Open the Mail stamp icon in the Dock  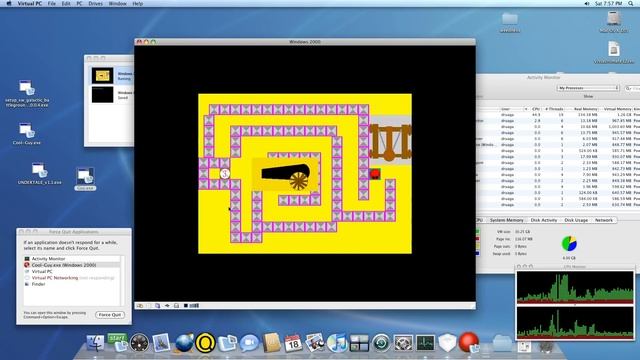coord(161,343)
